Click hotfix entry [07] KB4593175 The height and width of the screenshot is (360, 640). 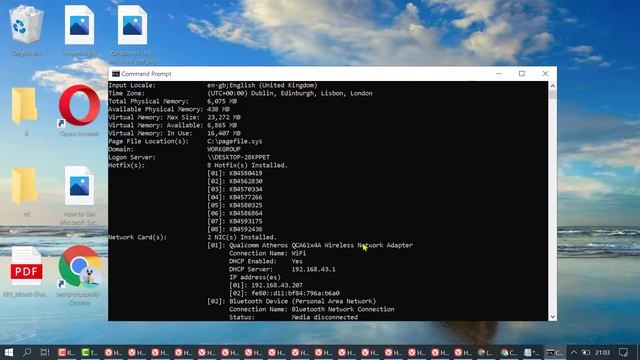coord(235,221)
